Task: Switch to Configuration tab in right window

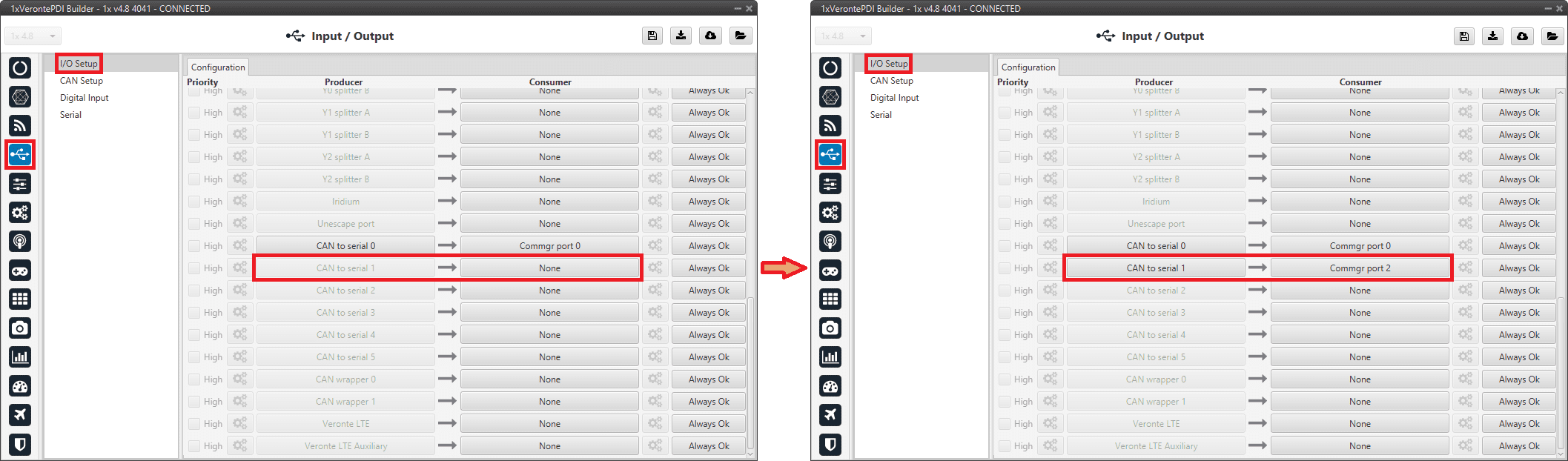Action: 1028,67
